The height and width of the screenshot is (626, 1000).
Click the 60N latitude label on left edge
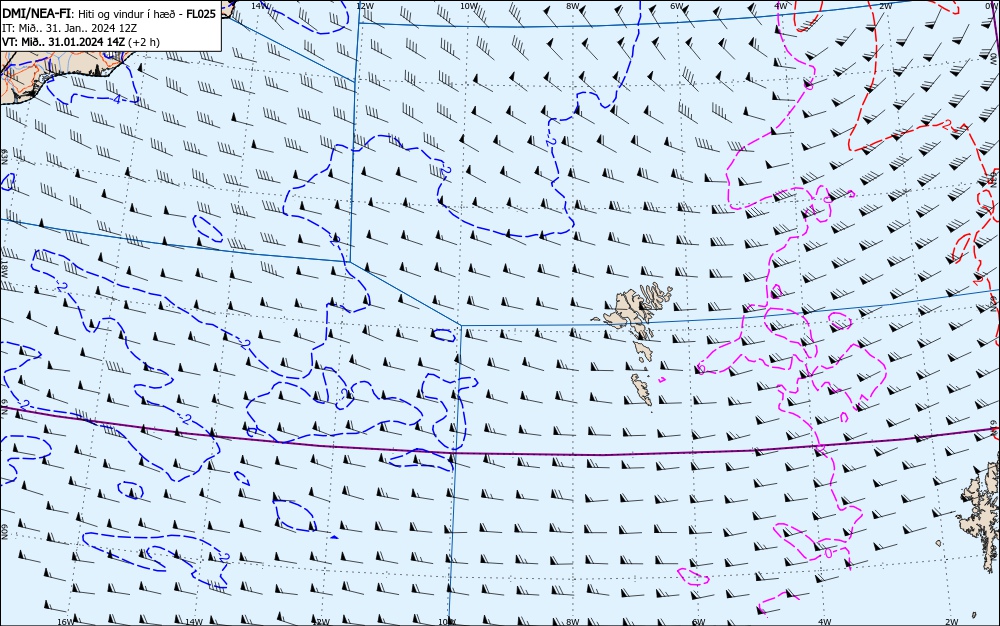click(x=4, y=532)
